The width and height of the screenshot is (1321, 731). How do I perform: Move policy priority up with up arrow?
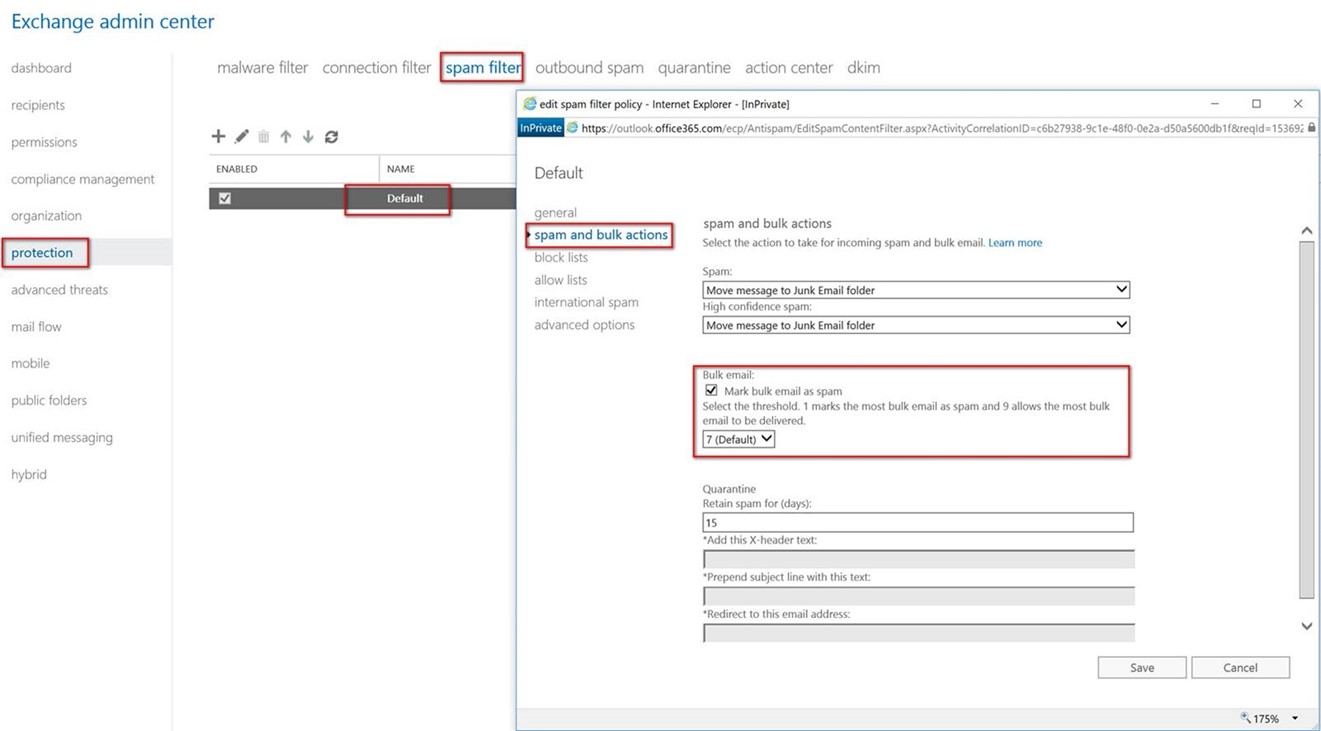(286, 137)
